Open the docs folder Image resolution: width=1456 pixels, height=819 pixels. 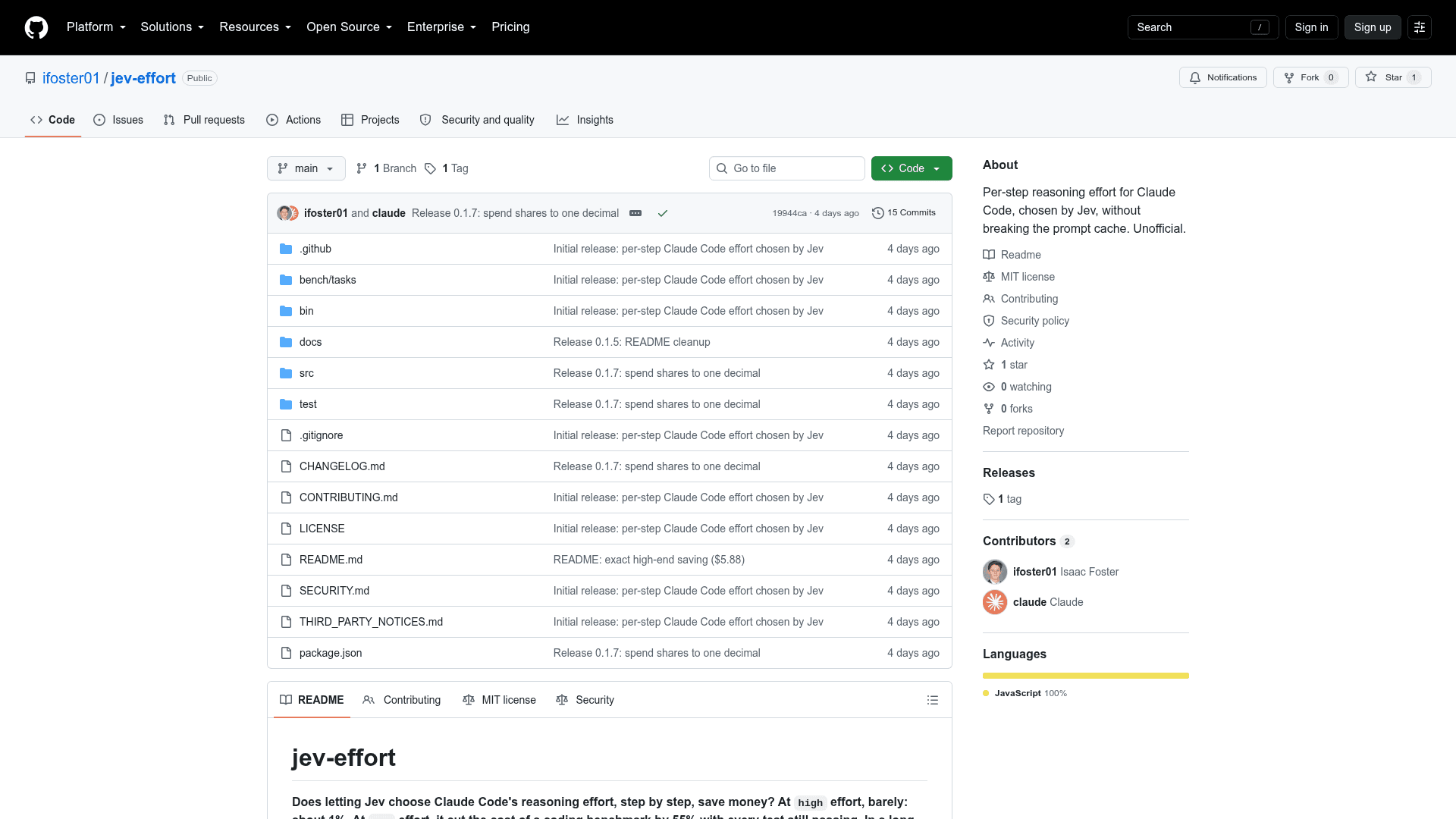[310, 342]
